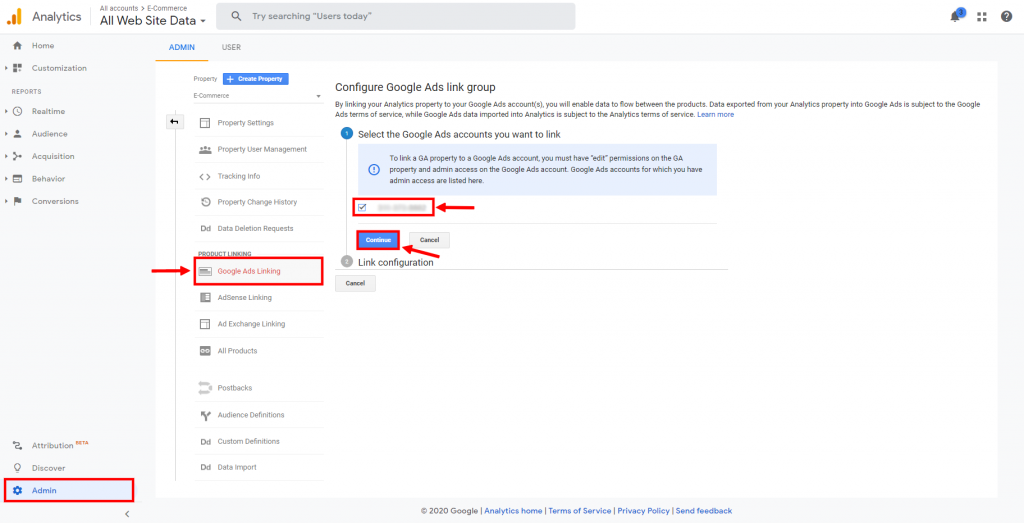Click the Property User Management people icon
Image resolution: width=1024 pixels, height=523 pixels.
click(205, 150)
